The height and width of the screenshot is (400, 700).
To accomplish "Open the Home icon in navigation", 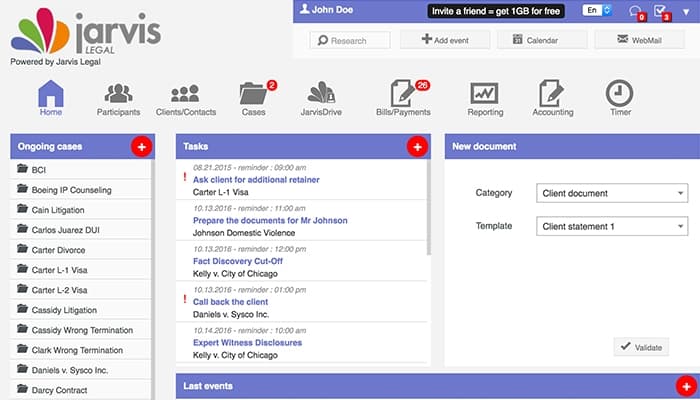I will [x=51, y=94].
